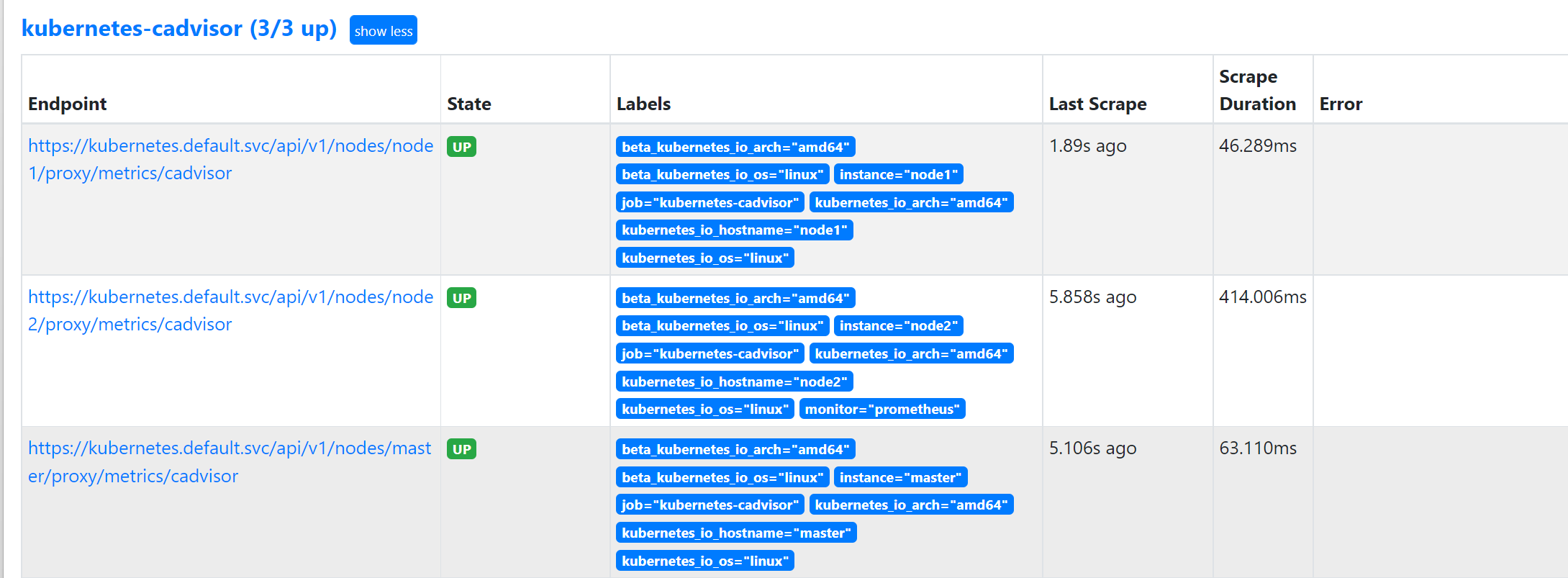Screen dimensions: 1568x578
Task: Click beta_kubernetes_io_os="linux" label in node1 row
Action: 722,174
